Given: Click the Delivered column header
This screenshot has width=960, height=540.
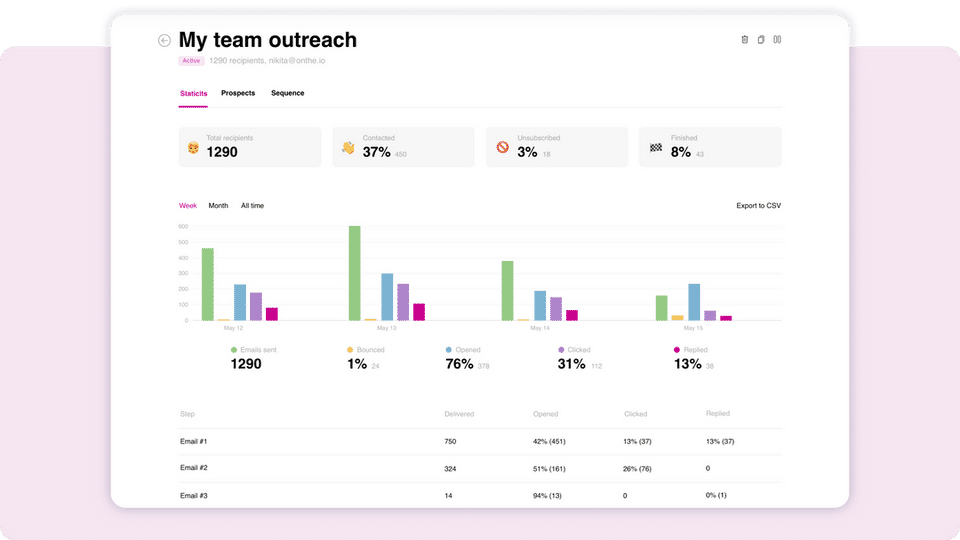Looking at the screenshot, I should [459, 414].
